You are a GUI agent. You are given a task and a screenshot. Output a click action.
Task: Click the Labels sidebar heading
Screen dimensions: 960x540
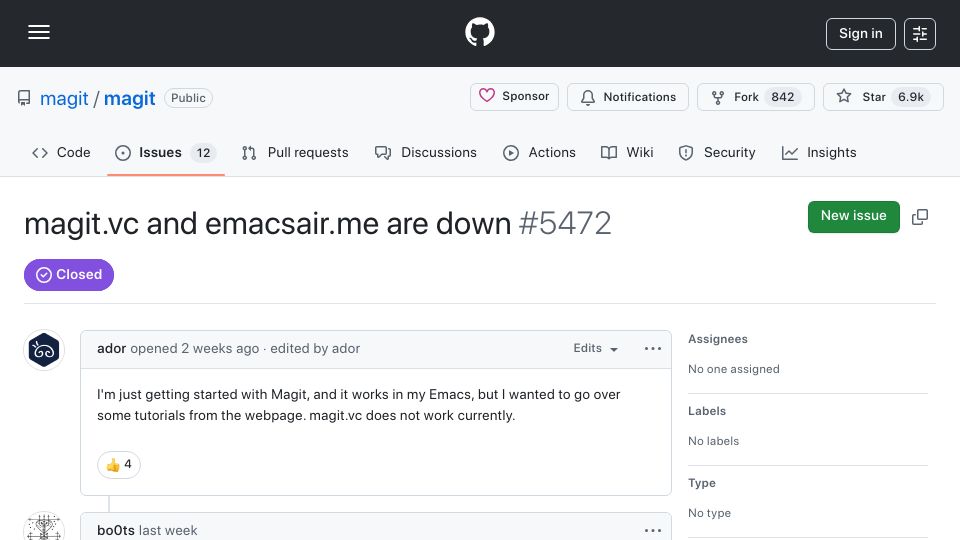pos(707,411)
